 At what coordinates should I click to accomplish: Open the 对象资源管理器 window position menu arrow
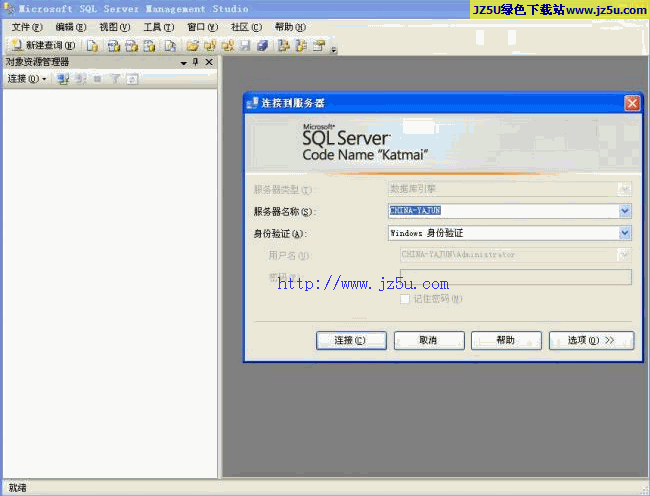click(184, 63)
